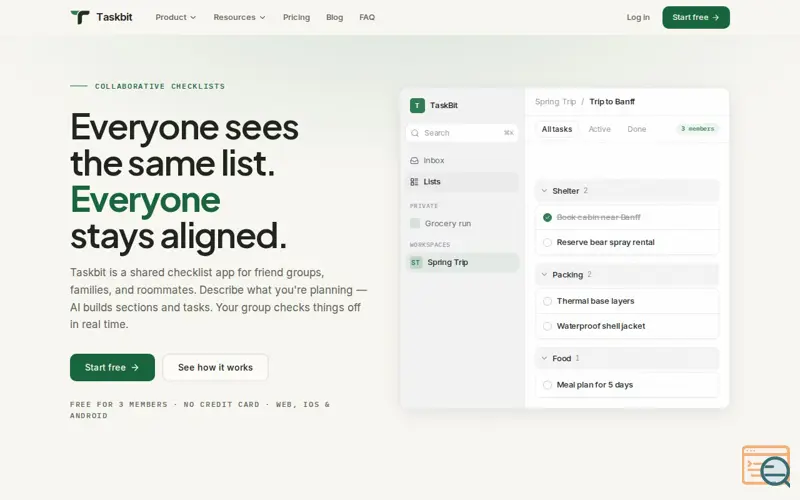Click the Reserve bear spray rental text

(605, 242)
